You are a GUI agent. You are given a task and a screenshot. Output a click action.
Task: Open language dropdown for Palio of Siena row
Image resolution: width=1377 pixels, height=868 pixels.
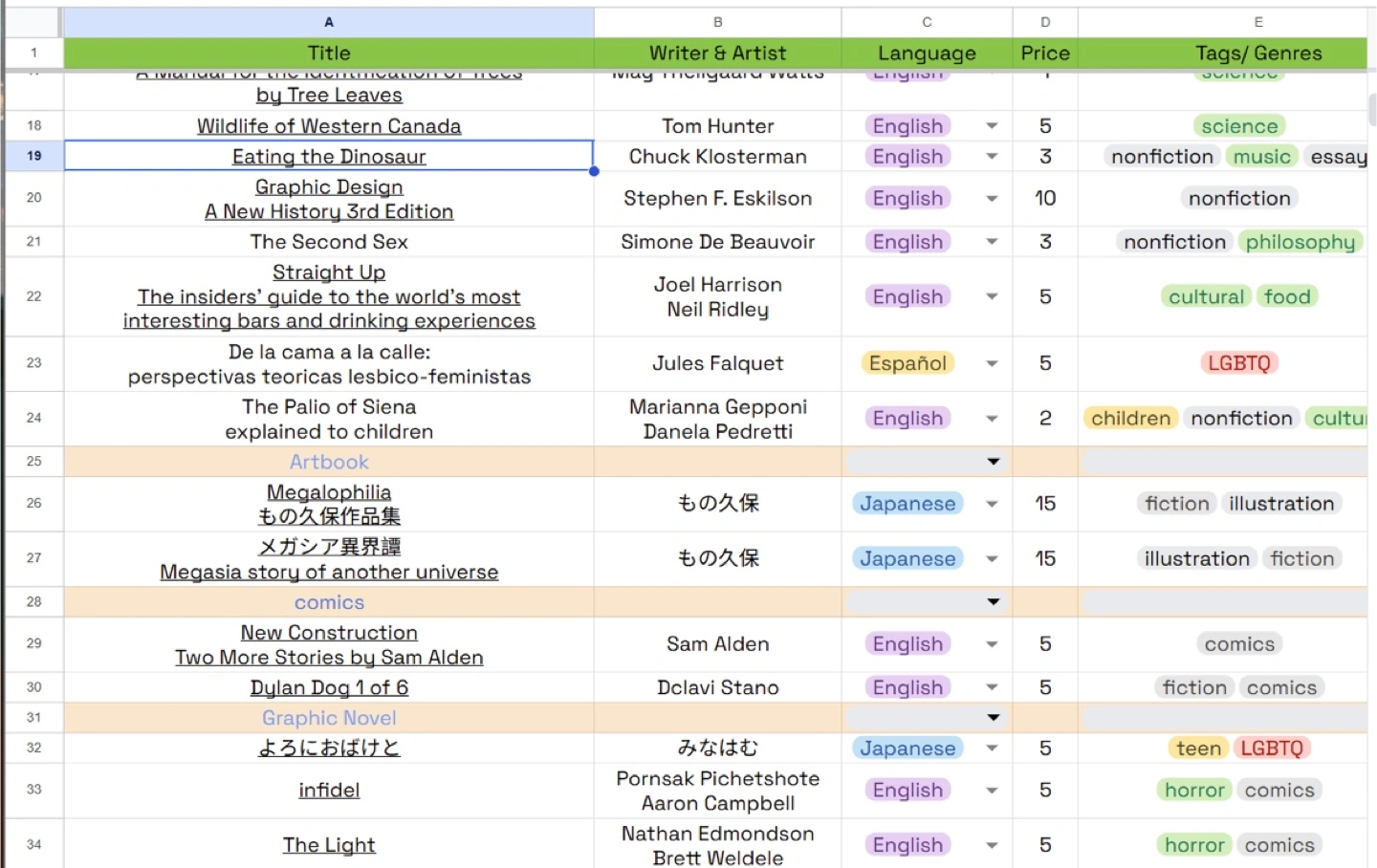pyautogui.click(x=992, y=419)
